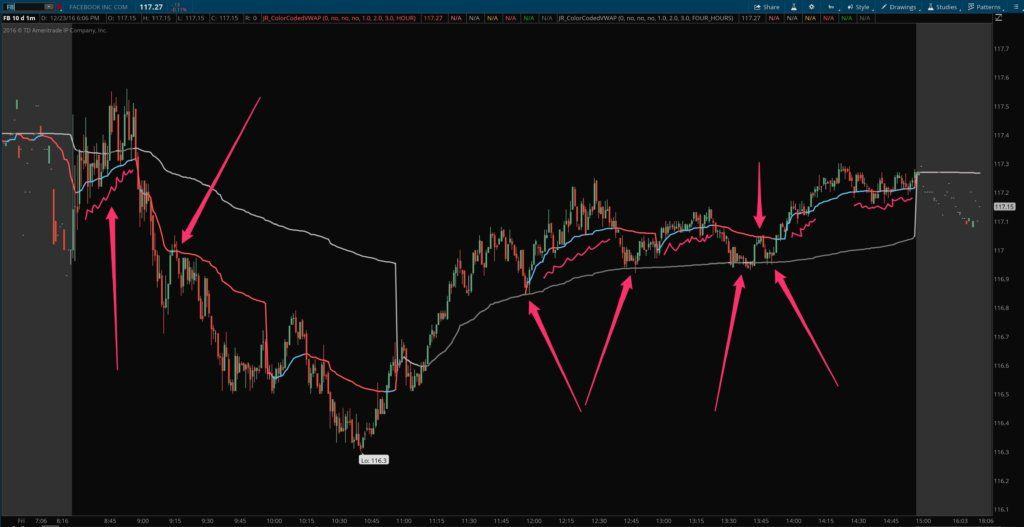Click the FB symbol input field
1024x527 pixels.
point(26,7)
